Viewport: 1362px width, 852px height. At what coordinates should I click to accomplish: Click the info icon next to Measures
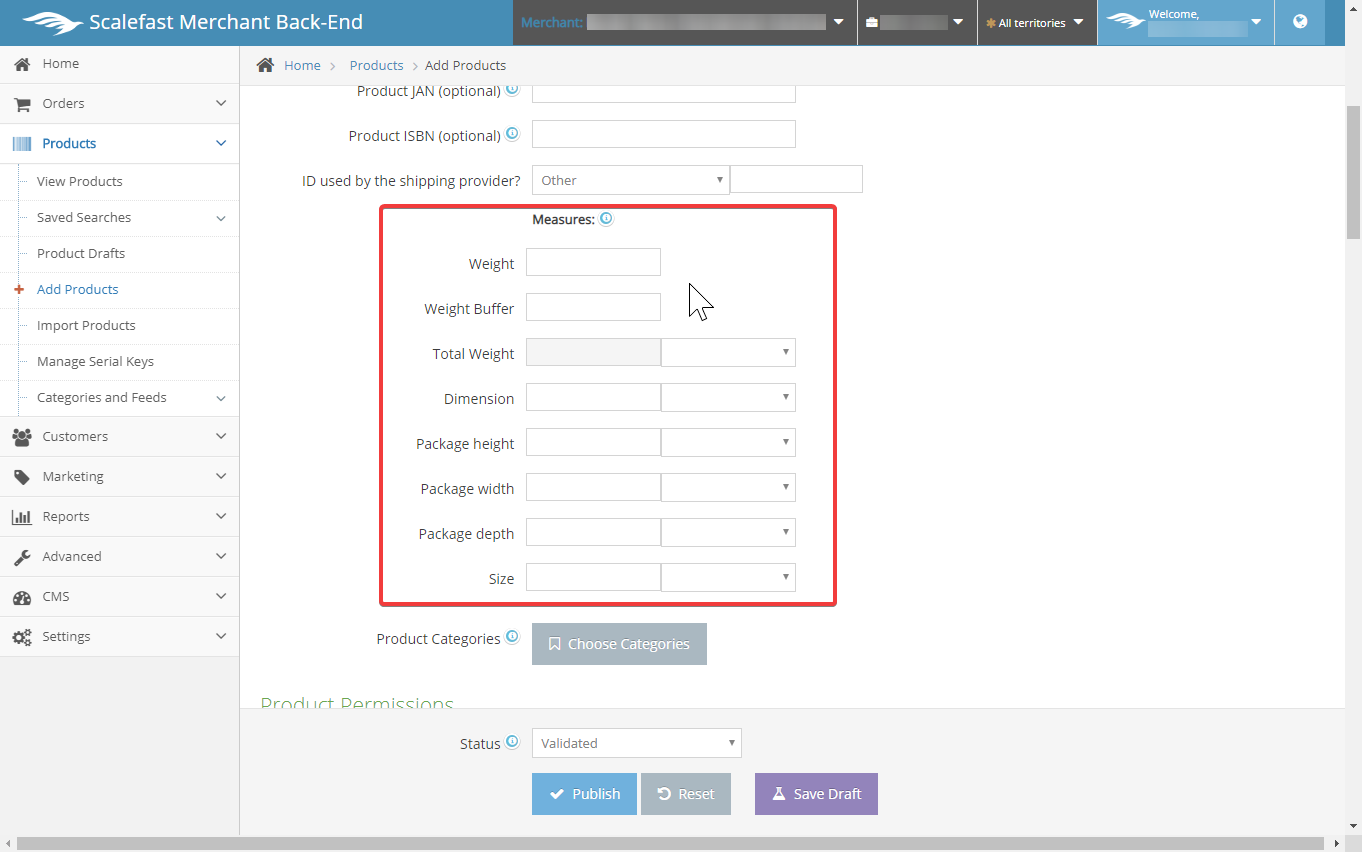pyautogui.click(x=606, y=219)
